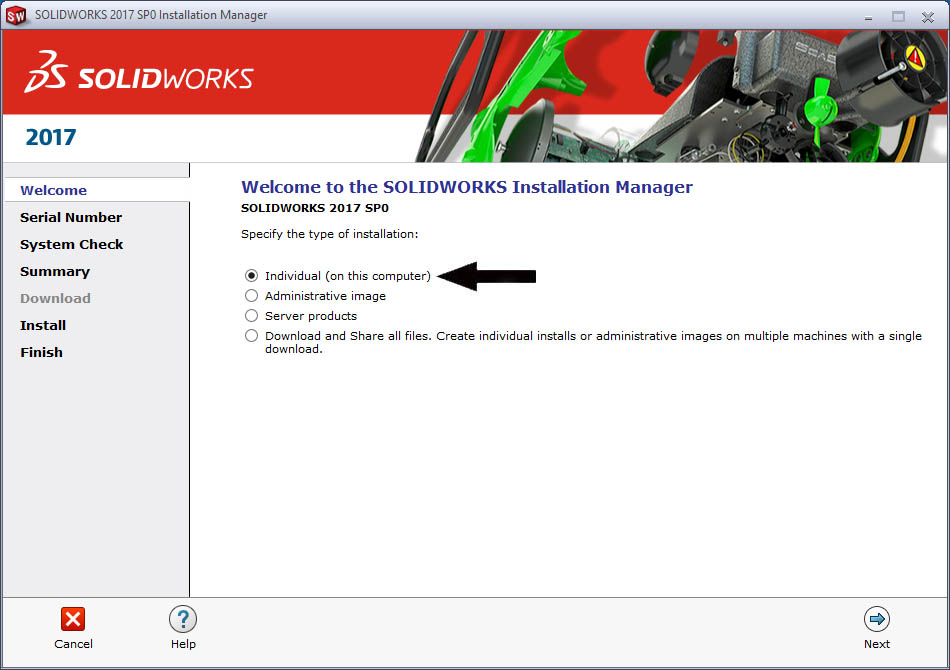Screen dimensions: 950x670
Task: Click the '2017' year label in banner
Action: pos(51,138)
